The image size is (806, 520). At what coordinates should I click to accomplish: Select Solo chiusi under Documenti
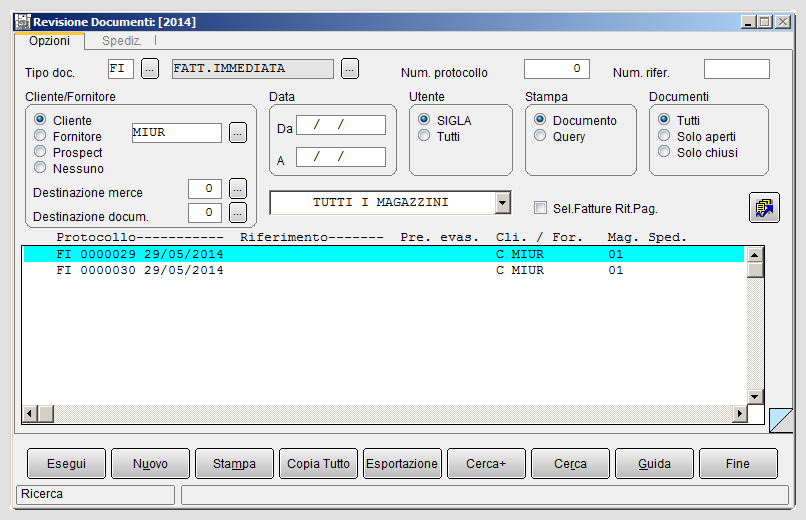point(664,151)
